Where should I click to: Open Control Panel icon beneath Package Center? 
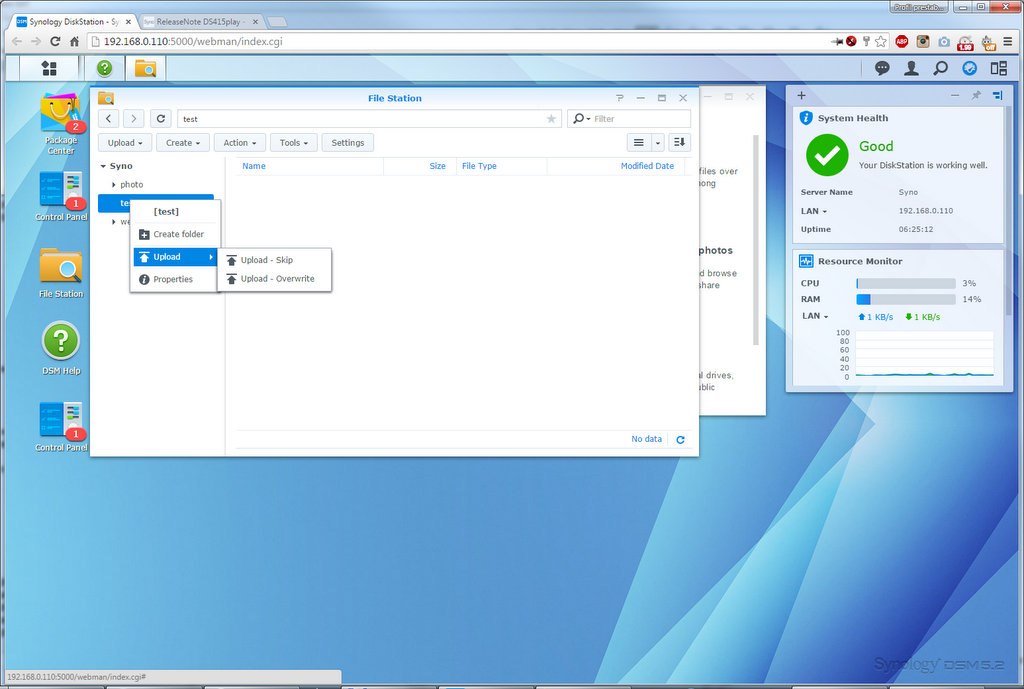(61, 195)
